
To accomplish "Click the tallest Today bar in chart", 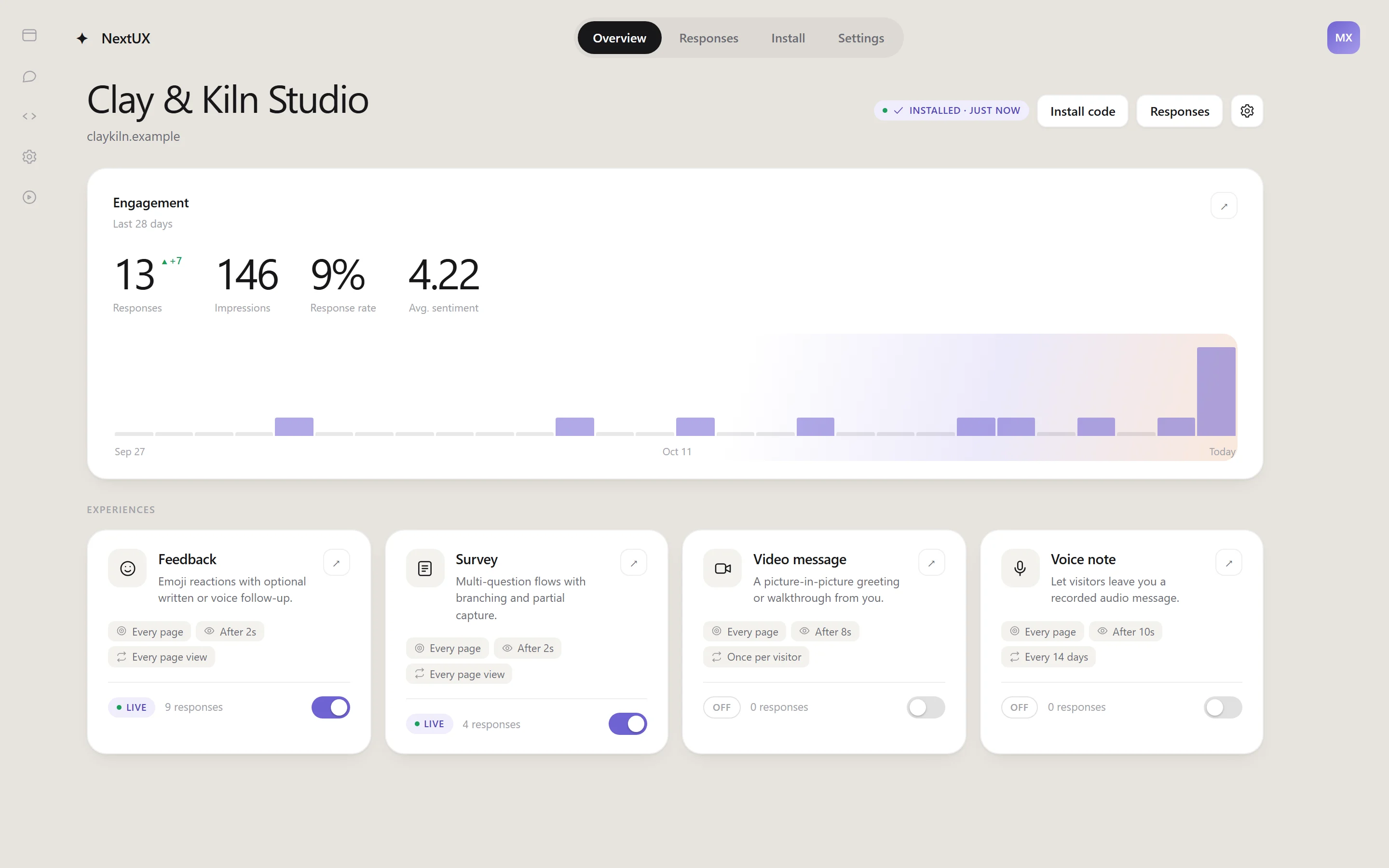I will (1216, 392).
